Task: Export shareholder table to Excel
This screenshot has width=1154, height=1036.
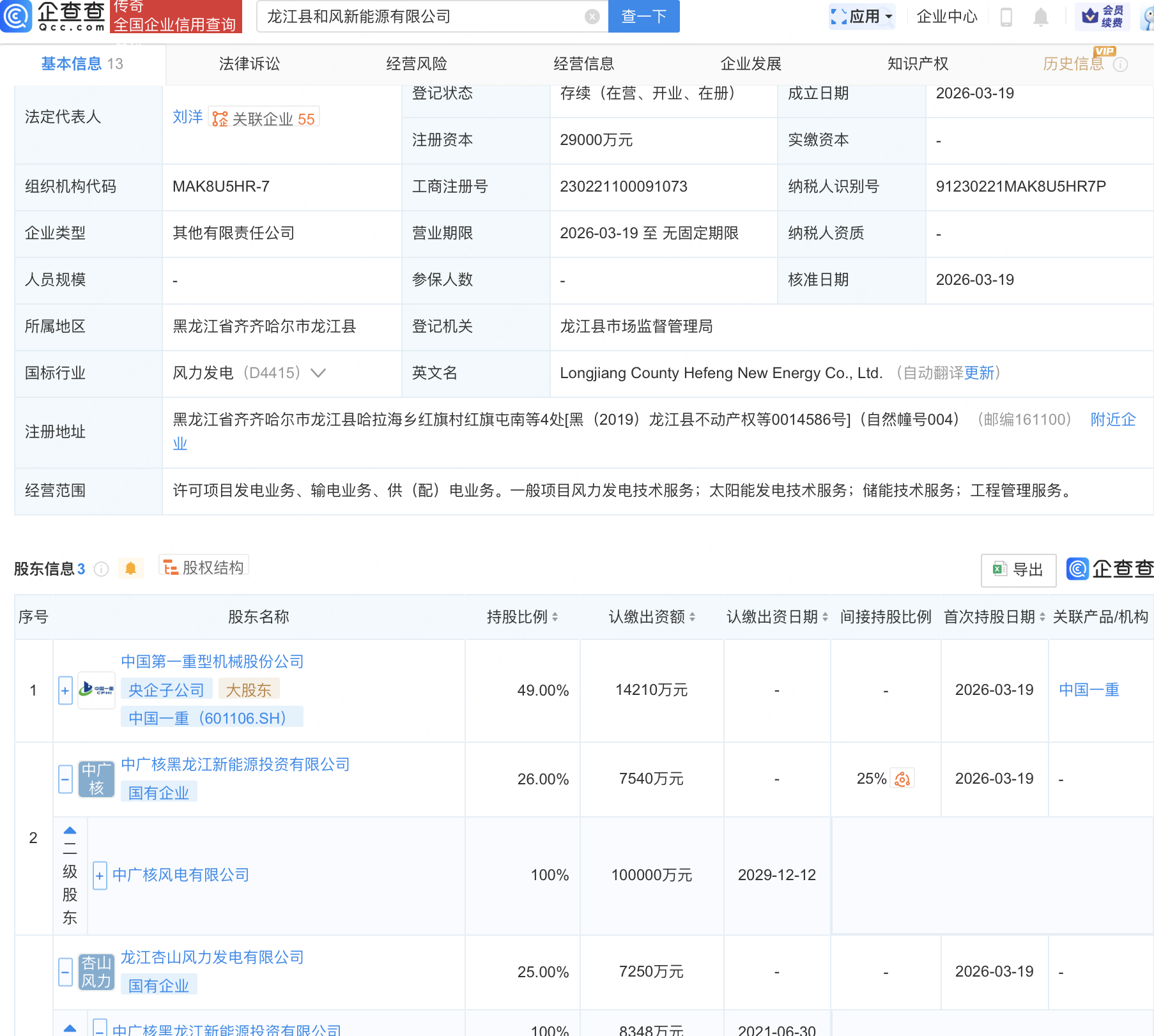Action: [1018, 570]
